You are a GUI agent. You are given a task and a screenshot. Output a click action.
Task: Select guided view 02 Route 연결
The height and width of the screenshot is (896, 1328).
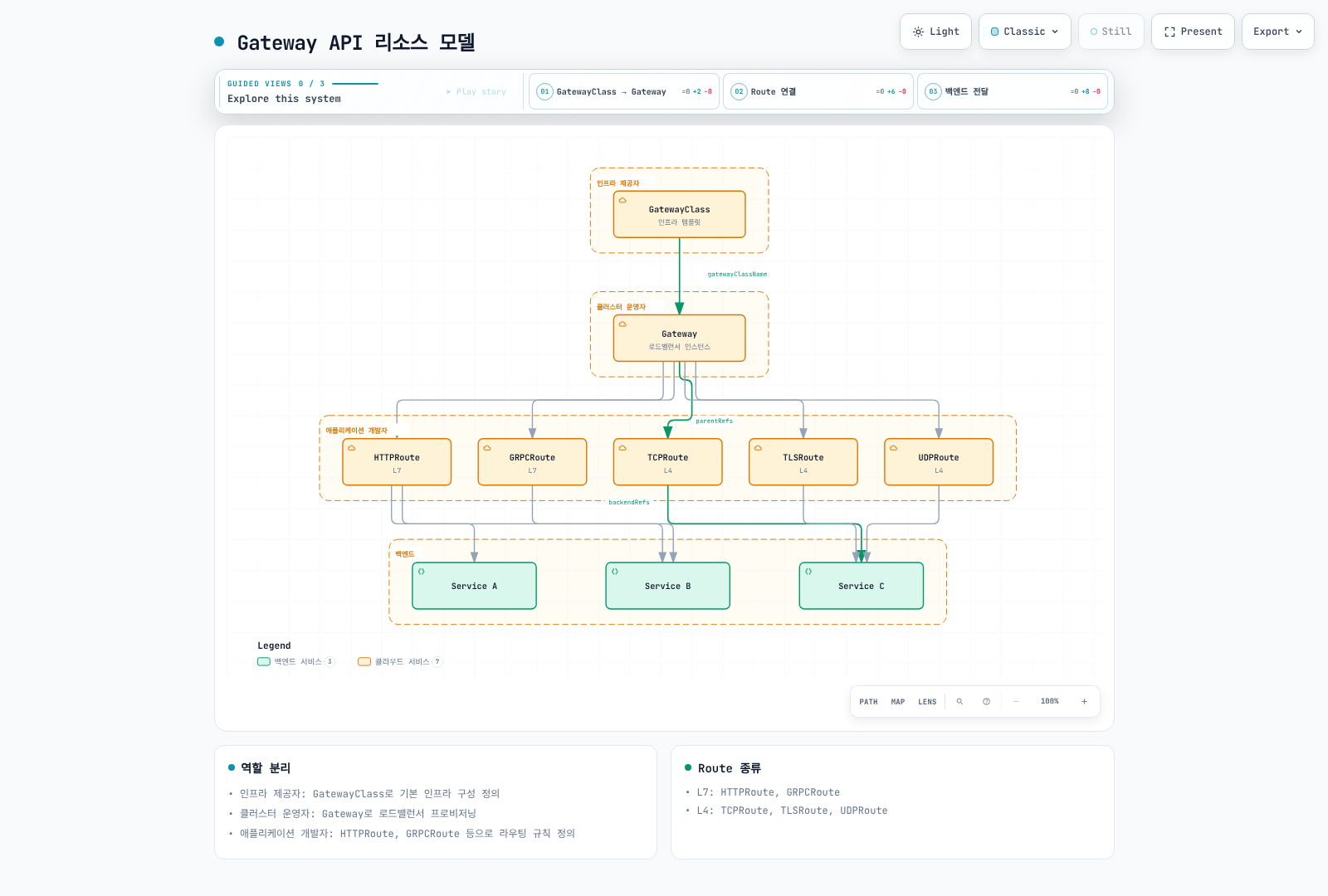pyautogui.click(x=818, y=91)
